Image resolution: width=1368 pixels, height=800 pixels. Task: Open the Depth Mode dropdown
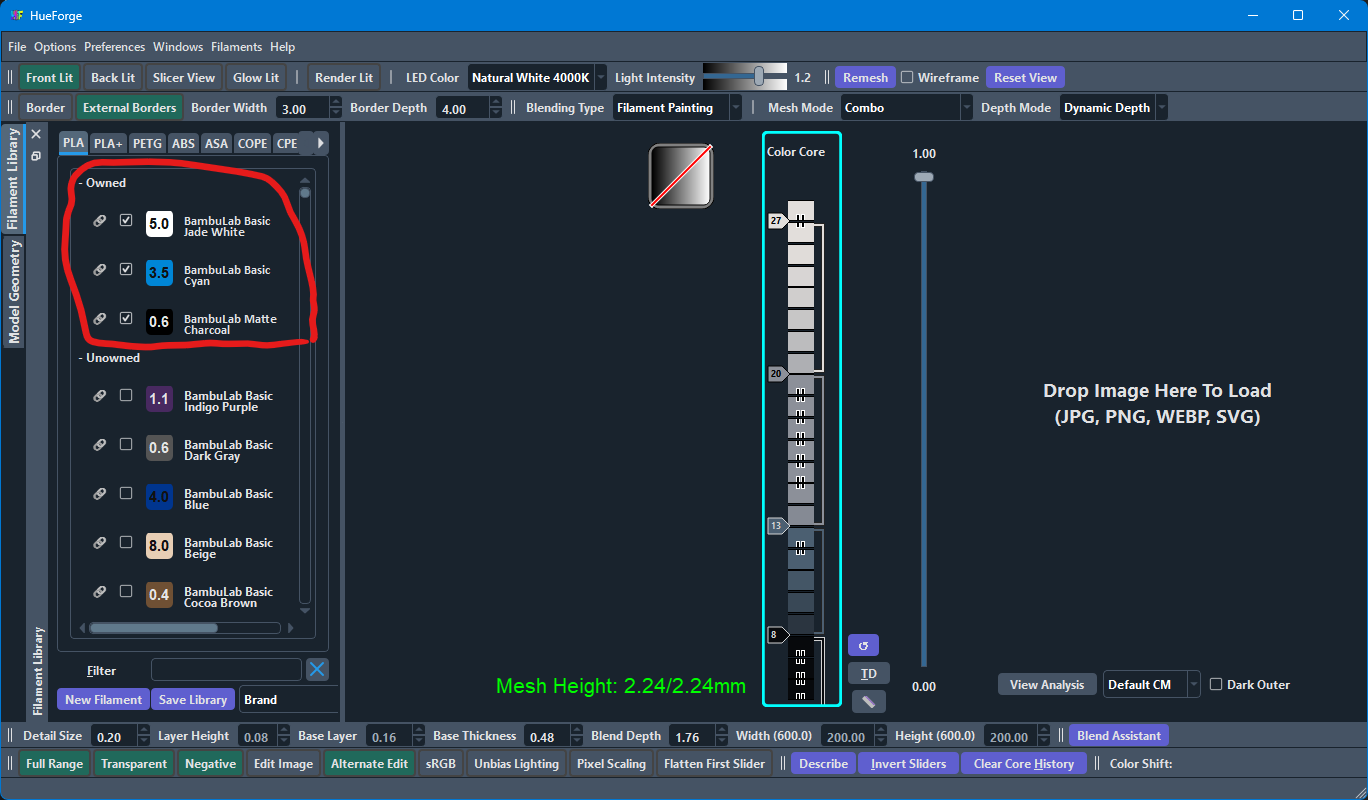(x=1113, y=107)
